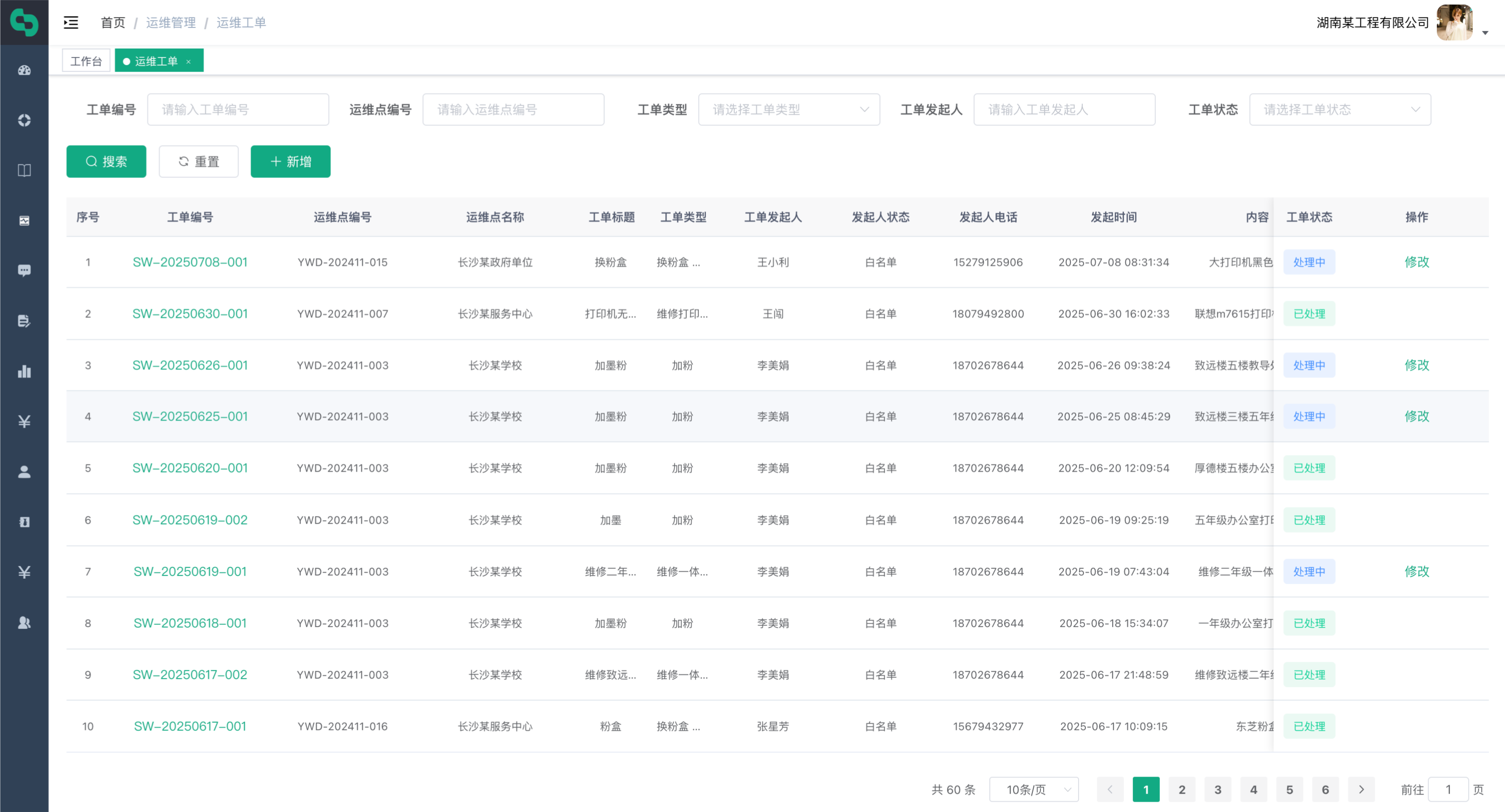Open the monitor chart sidebar icon

(x=24, y=221)
